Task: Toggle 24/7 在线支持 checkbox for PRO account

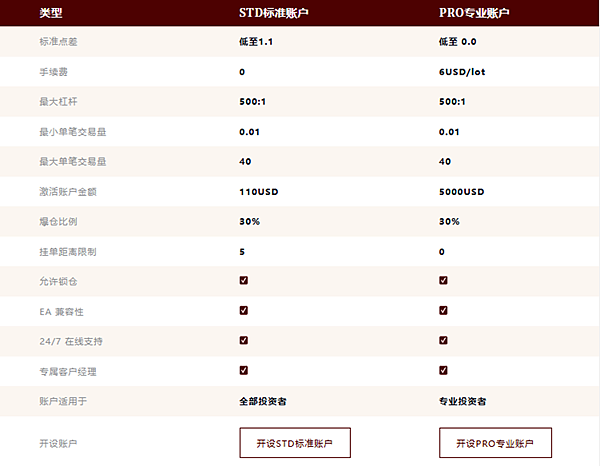Action: [443, 340]
